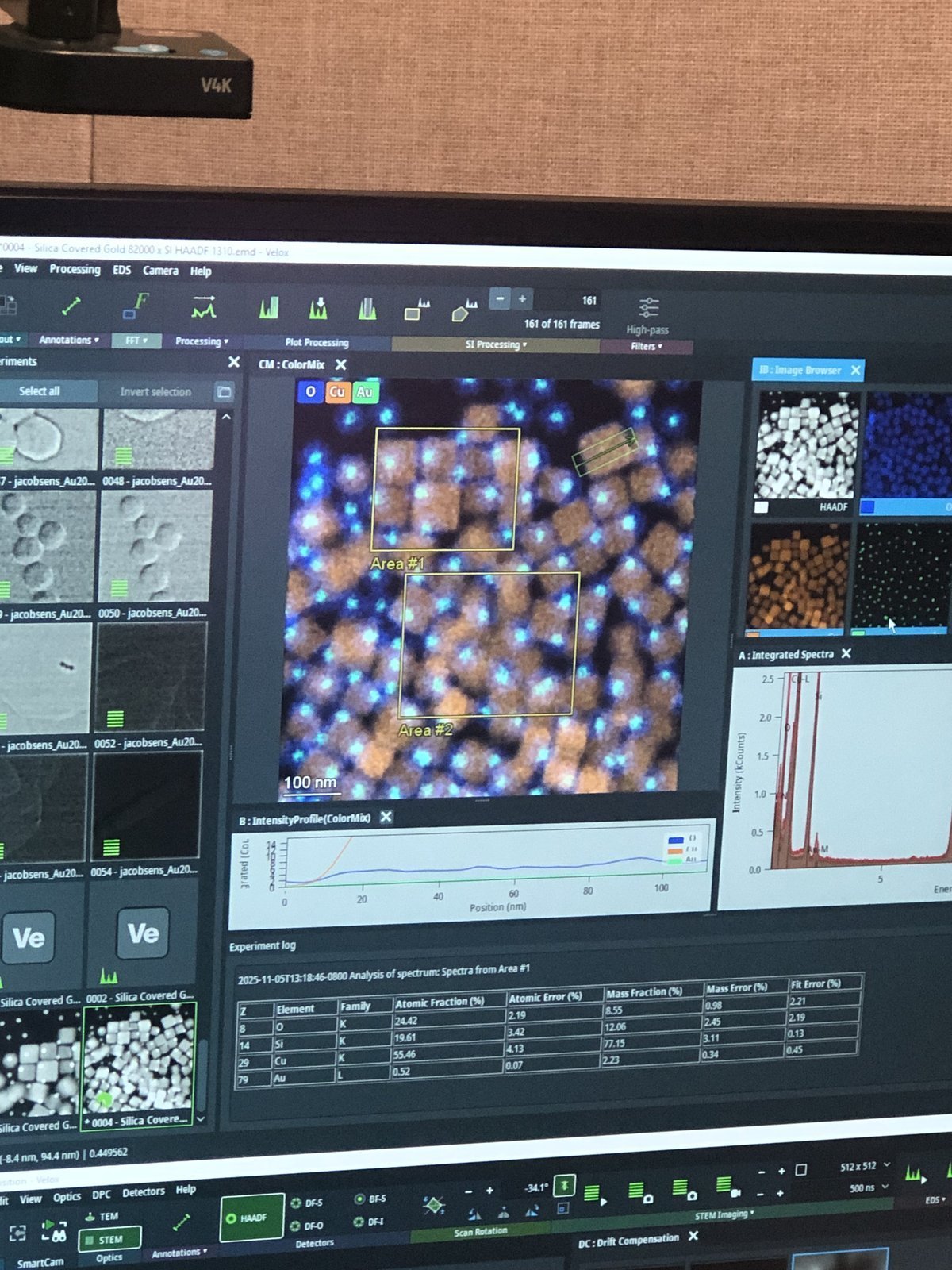
Task: Click SmartCam focus frame icon
Action: click(x=17, y=1233)
